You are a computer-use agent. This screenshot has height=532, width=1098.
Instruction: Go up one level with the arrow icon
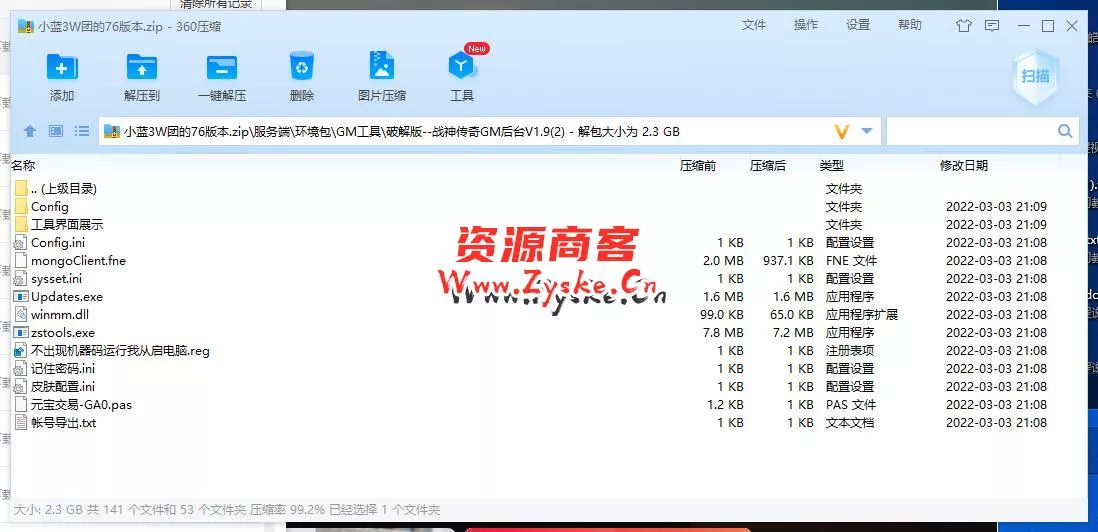pos(30,131)
